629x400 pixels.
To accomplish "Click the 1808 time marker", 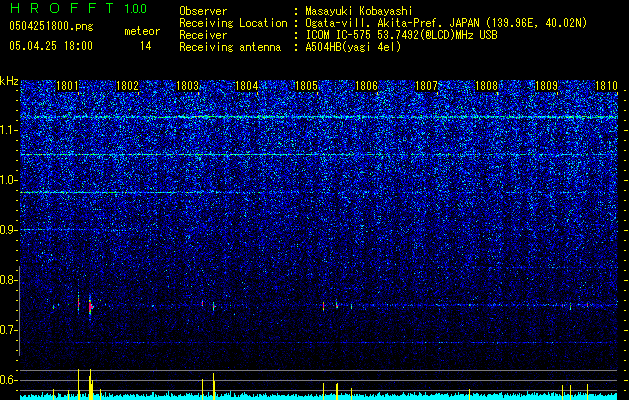I will 486,86.
